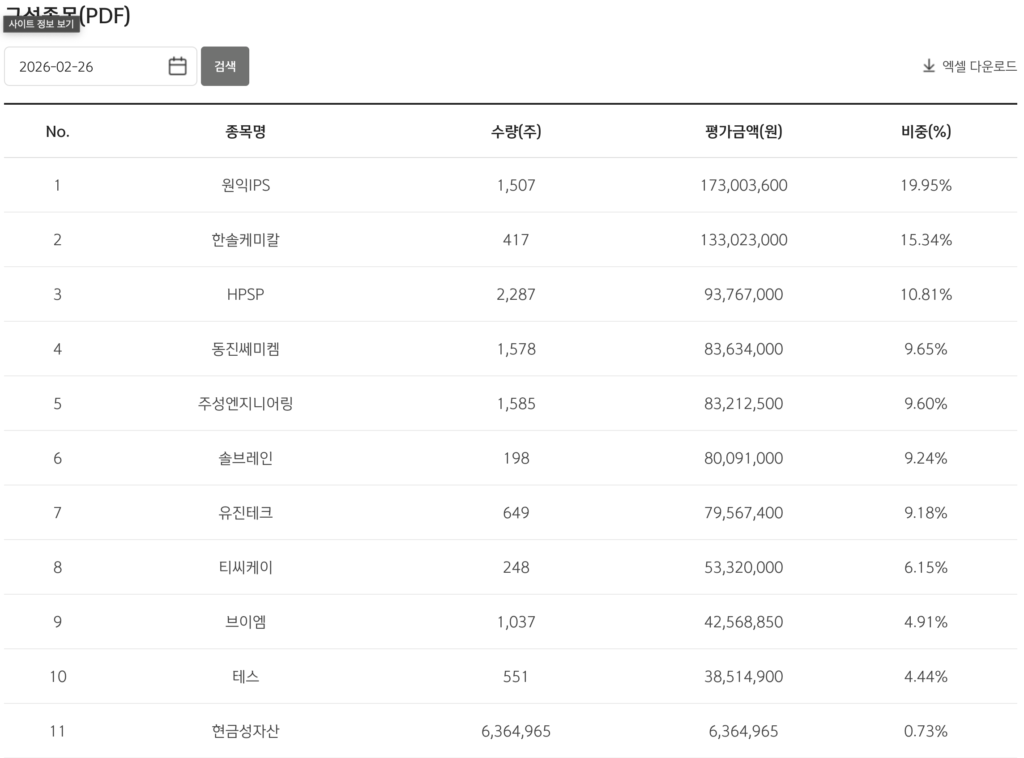Viewport: 1024px width, 758px height.
Task: Click the No. column header
Action: 58,131
